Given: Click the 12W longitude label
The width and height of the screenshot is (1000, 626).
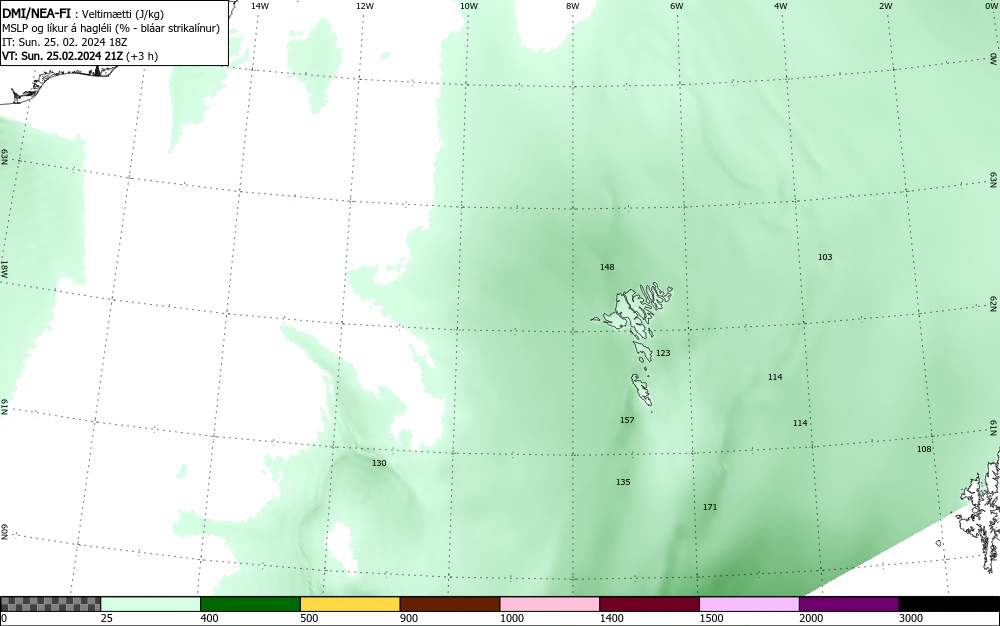Looking at the screenshot, I should 365,6.
